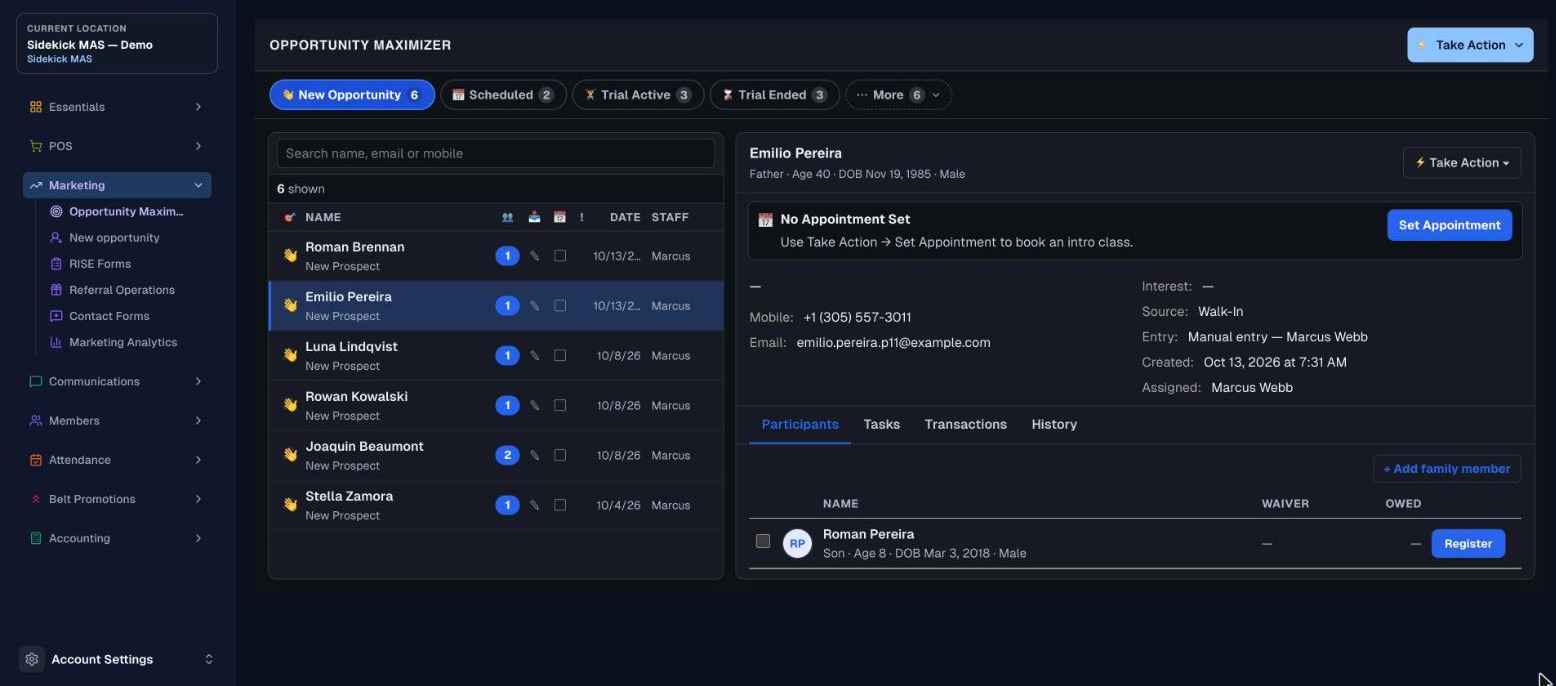Click the Belt Promotions chevrons-up icon

(x=36, y=499)
